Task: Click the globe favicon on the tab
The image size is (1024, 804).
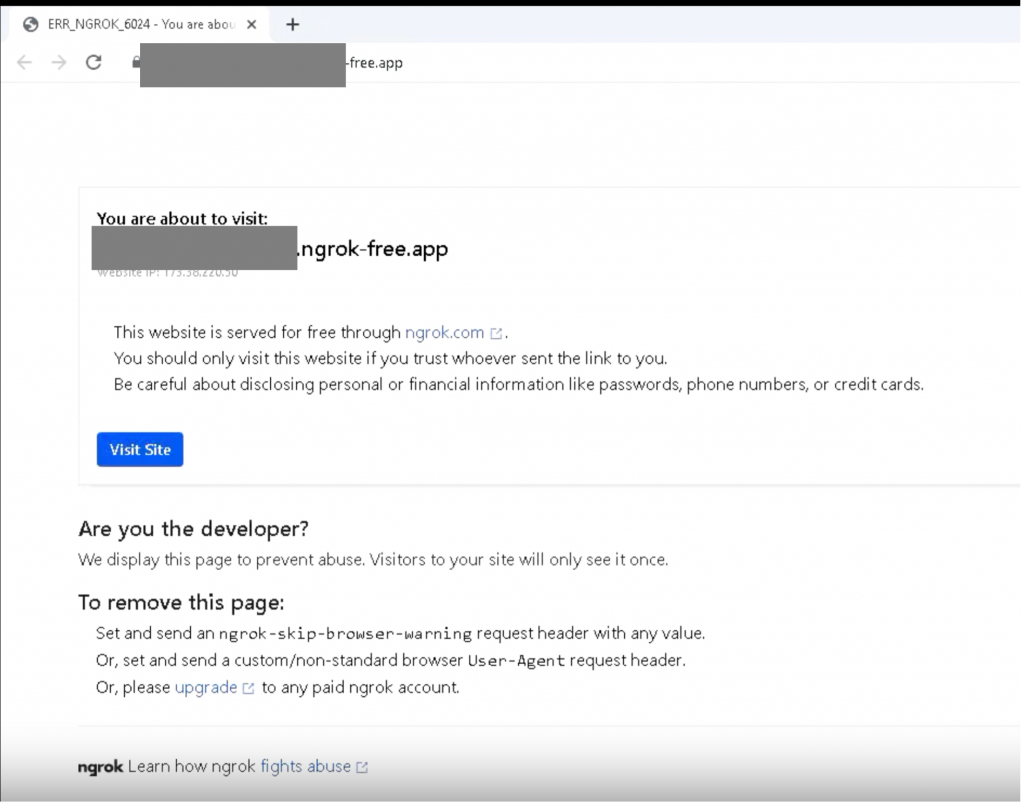Action: click(31, 24)
